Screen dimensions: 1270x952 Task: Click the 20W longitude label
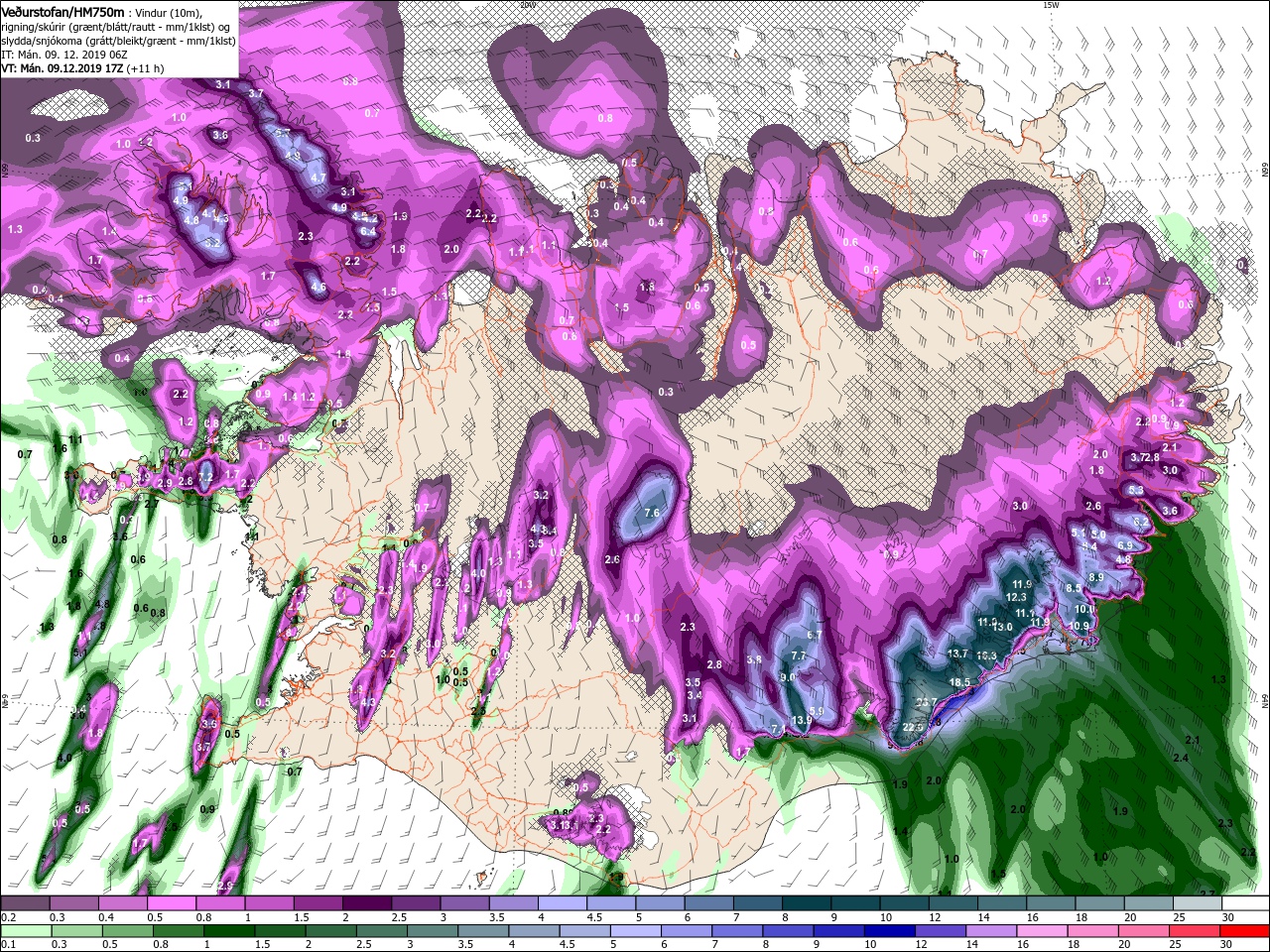(527, 5)
